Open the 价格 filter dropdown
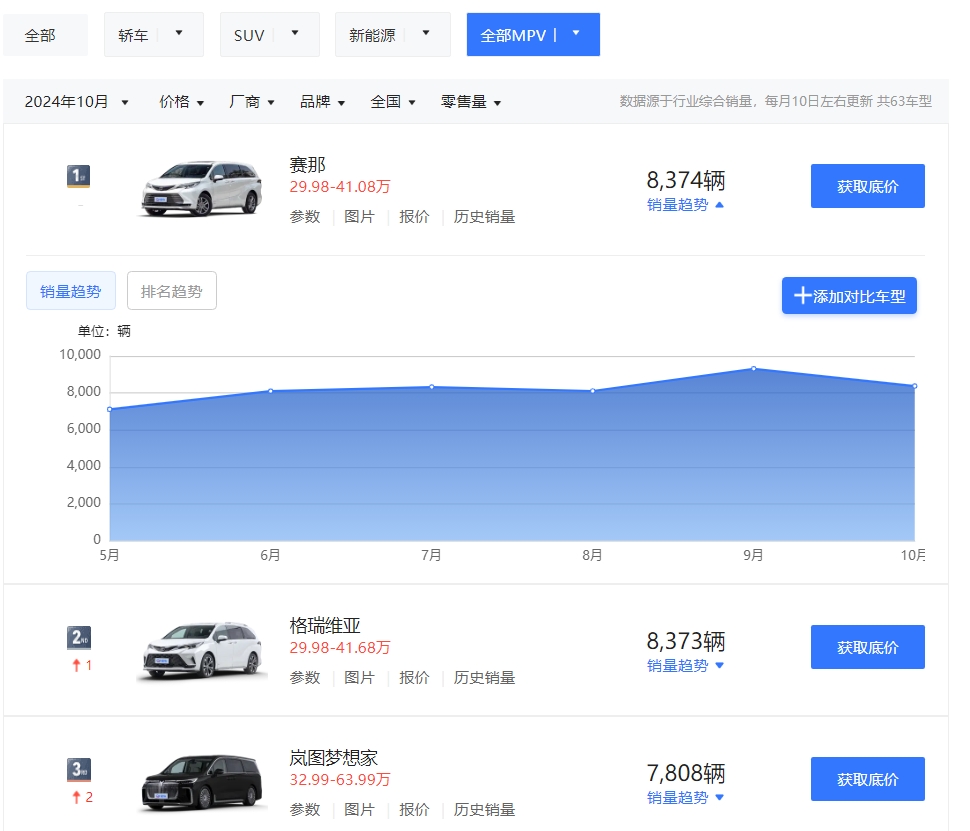Image resolution: width=970 pixels, height=831 pixels. click(x=180, y=101)
